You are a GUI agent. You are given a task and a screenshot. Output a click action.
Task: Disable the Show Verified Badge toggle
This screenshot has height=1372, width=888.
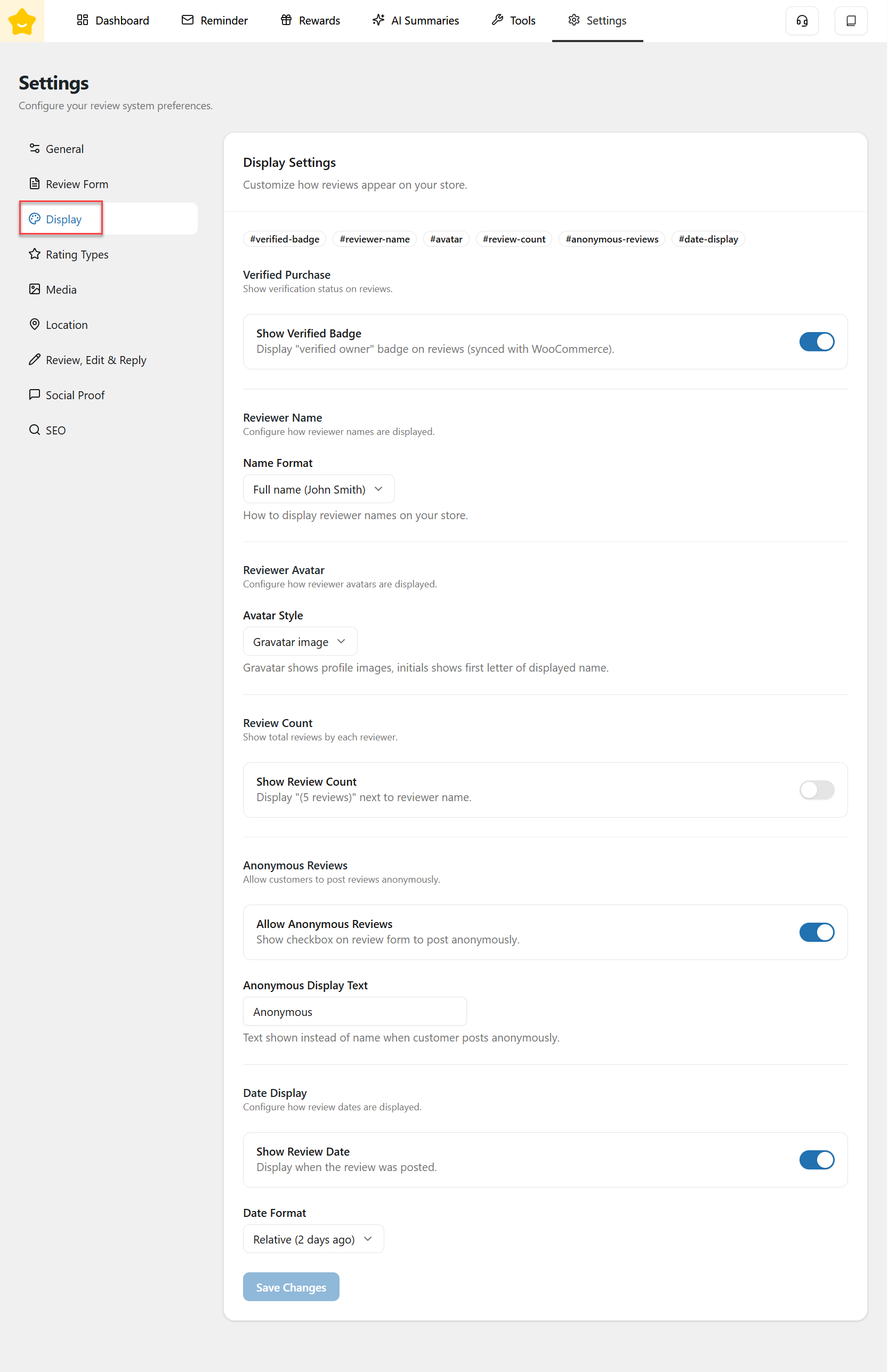(816, 342)
